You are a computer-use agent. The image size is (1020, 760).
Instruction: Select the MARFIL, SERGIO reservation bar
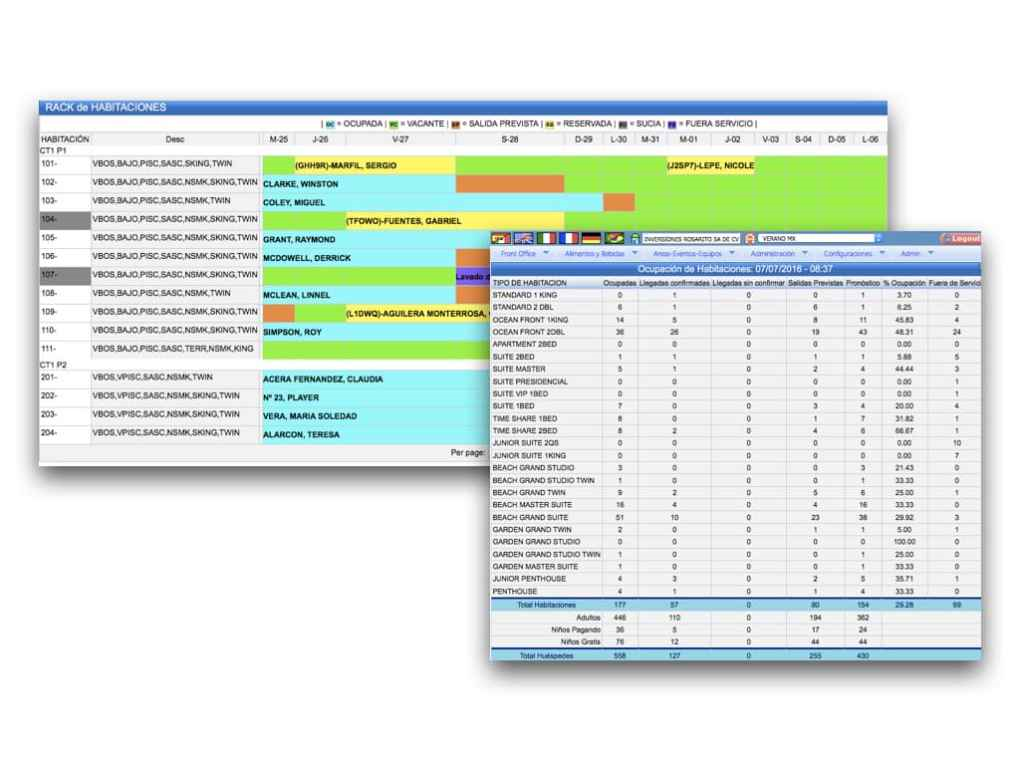click(x=375, y=165)
